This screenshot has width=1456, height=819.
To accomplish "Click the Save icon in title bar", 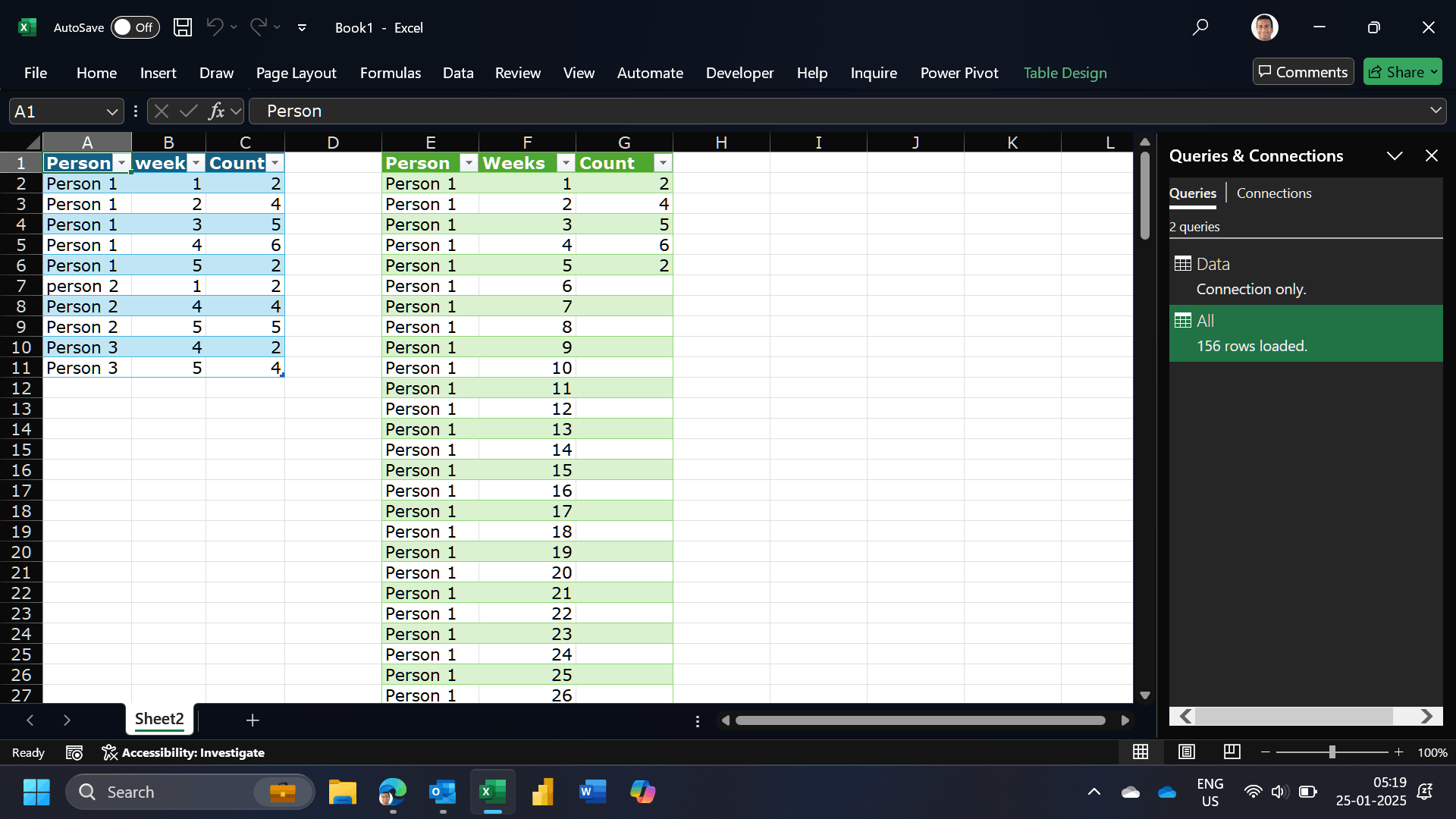I will click(x=183, y=27).
